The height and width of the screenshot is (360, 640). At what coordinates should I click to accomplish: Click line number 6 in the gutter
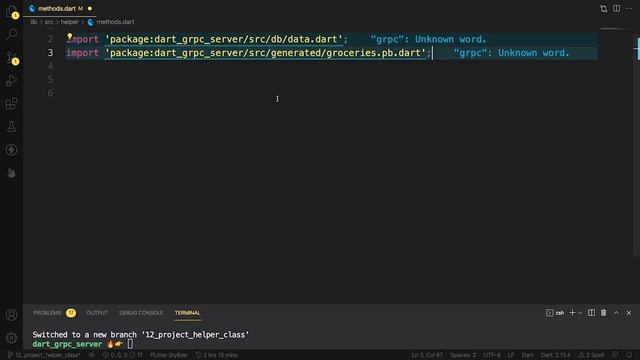(50, 93)
